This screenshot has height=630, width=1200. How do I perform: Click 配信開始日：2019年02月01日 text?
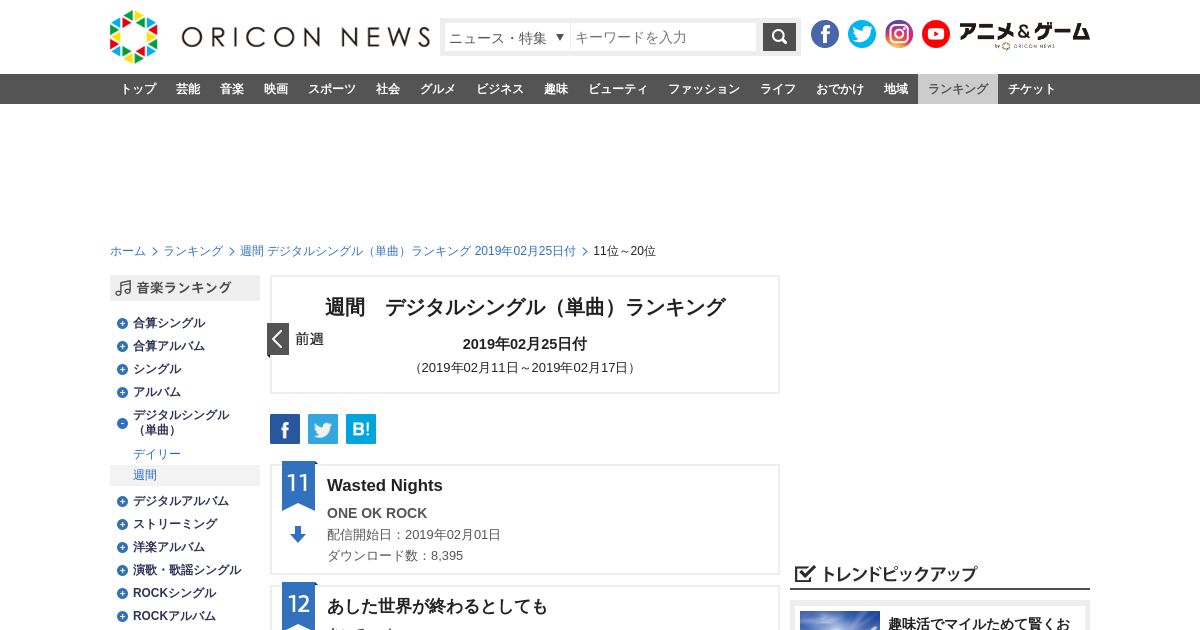(x=414, y=534)
